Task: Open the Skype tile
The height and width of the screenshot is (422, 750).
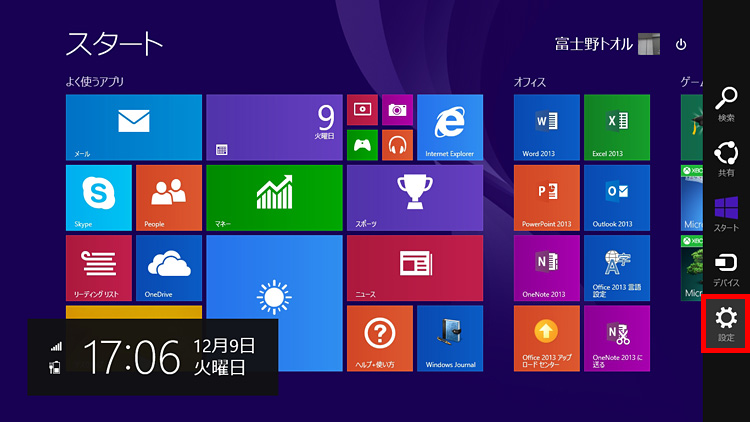Action: coord(99,198)
